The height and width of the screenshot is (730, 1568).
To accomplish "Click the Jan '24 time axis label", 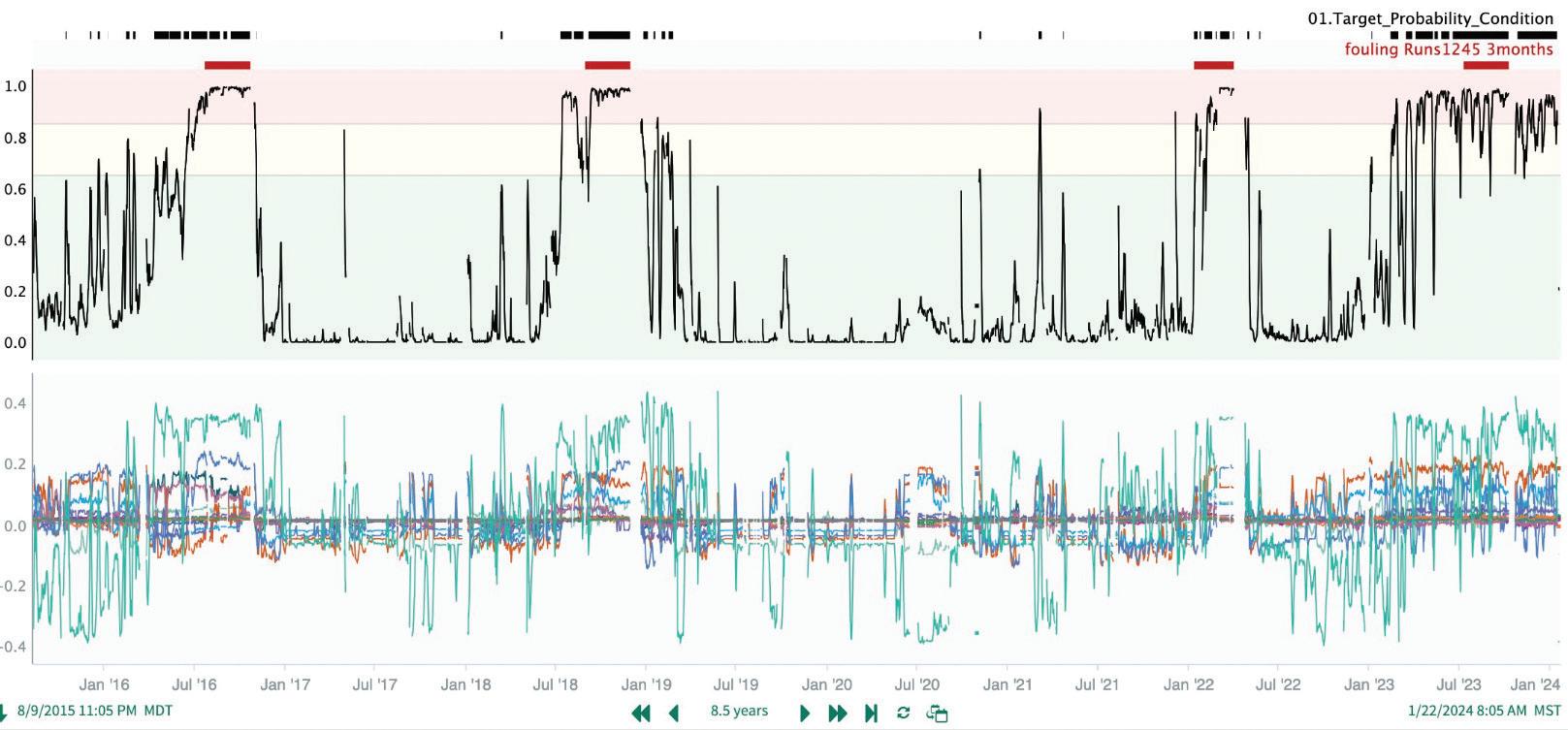I will coord(1536,684).
